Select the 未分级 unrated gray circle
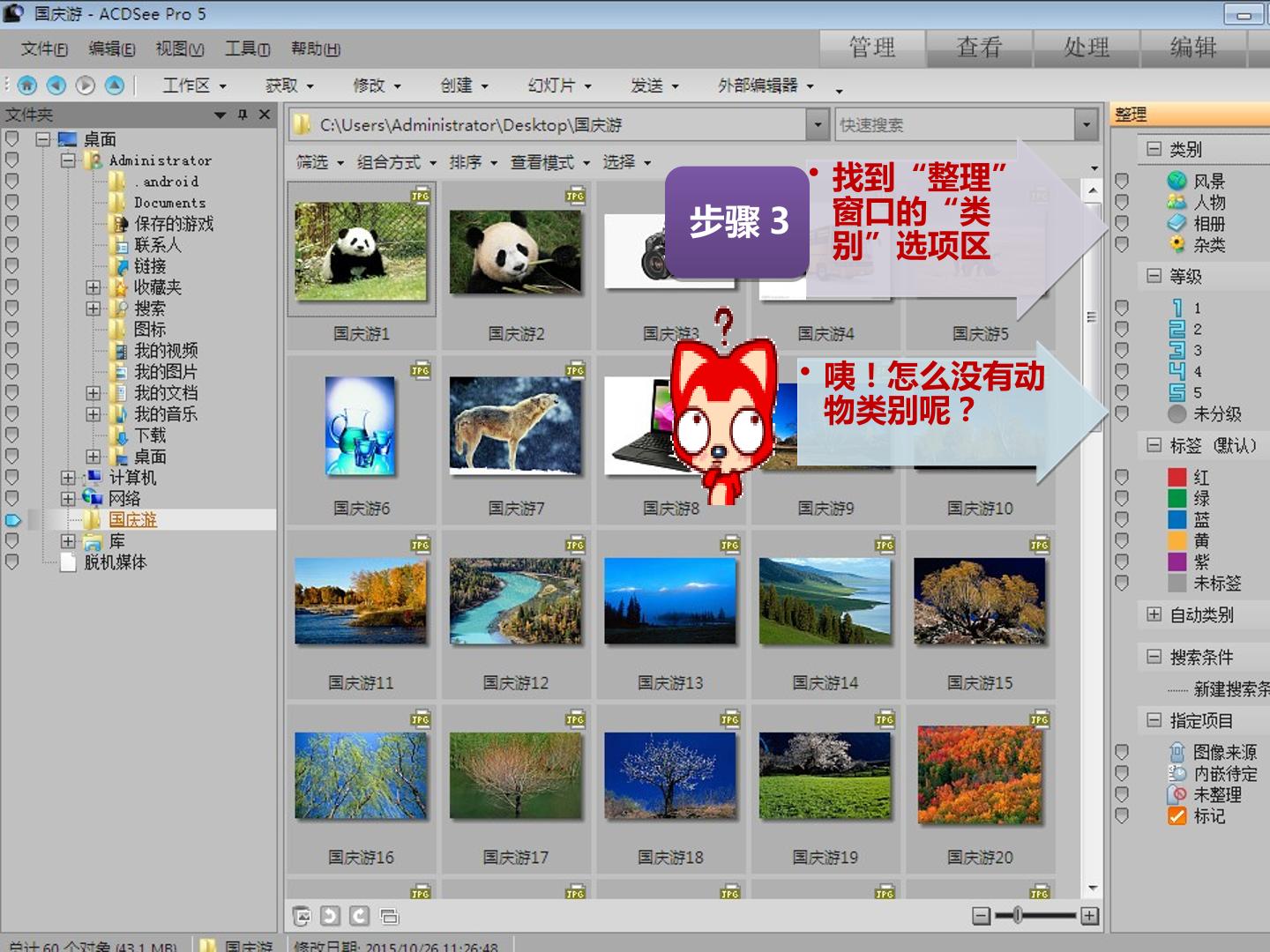The height and width of the screenshot is (952, 1270). tap(1177, 413)
